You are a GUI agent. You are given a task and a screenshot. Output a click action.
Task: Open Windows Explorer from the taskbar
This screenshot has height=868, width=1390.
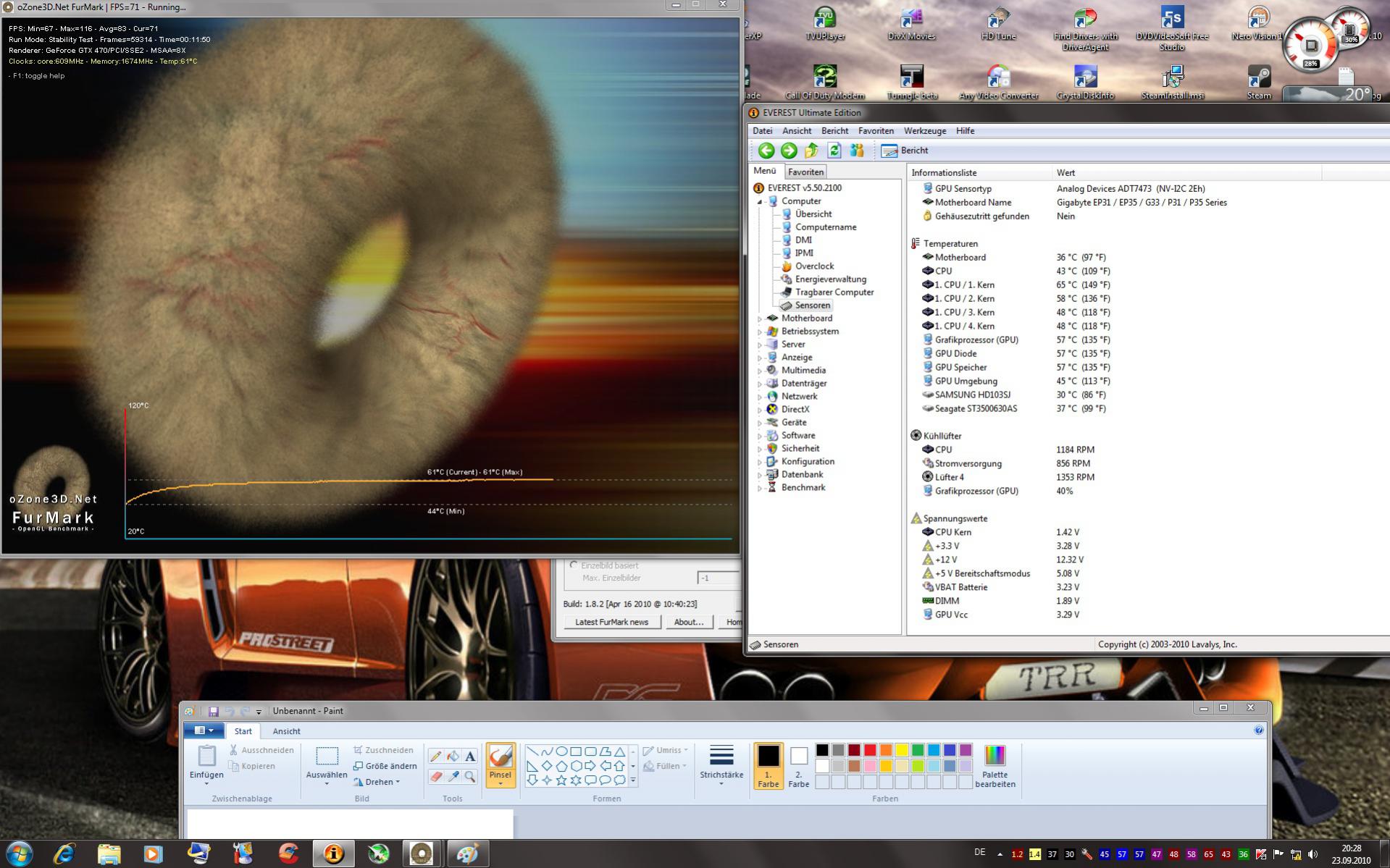(x=109, y=854)
